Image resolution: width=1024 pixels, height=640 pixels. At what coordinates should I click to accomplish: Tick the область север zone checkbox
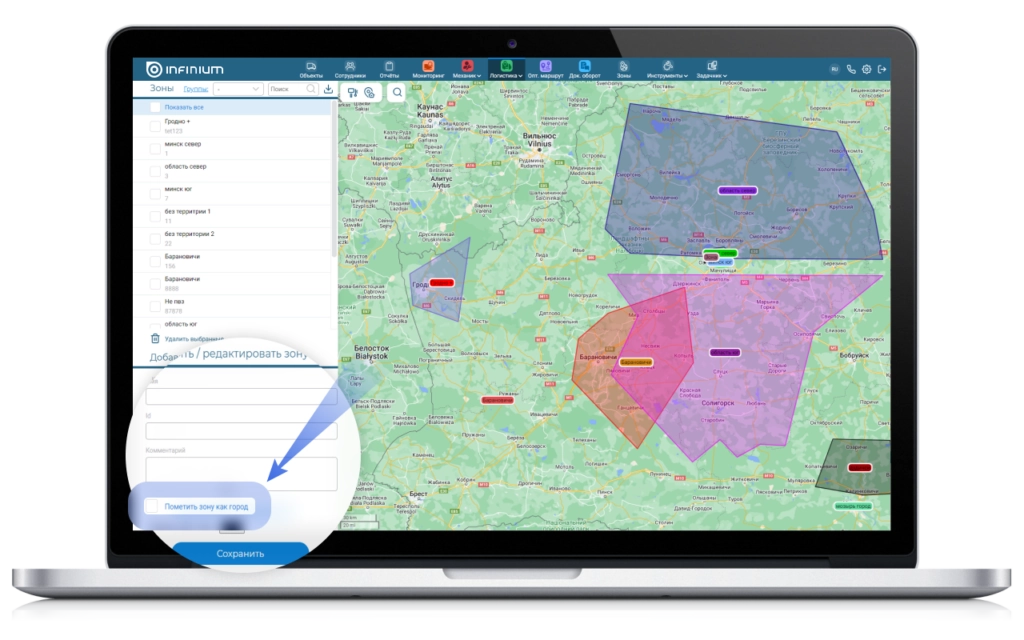155,171
